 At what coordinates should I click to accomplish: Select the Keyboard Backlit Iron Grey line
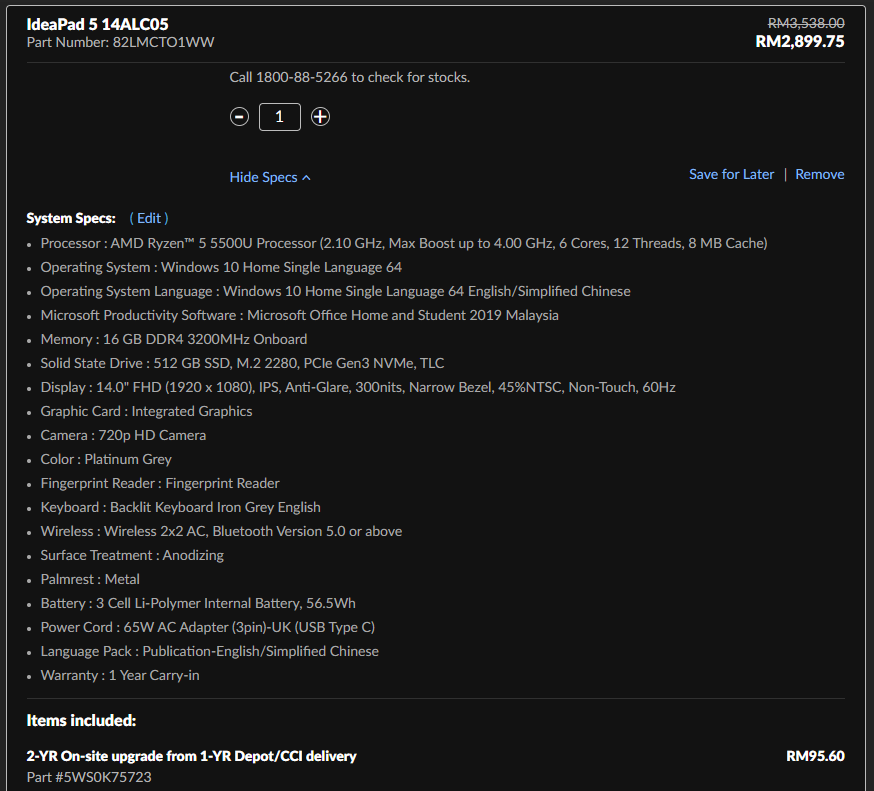coord(181,507)
